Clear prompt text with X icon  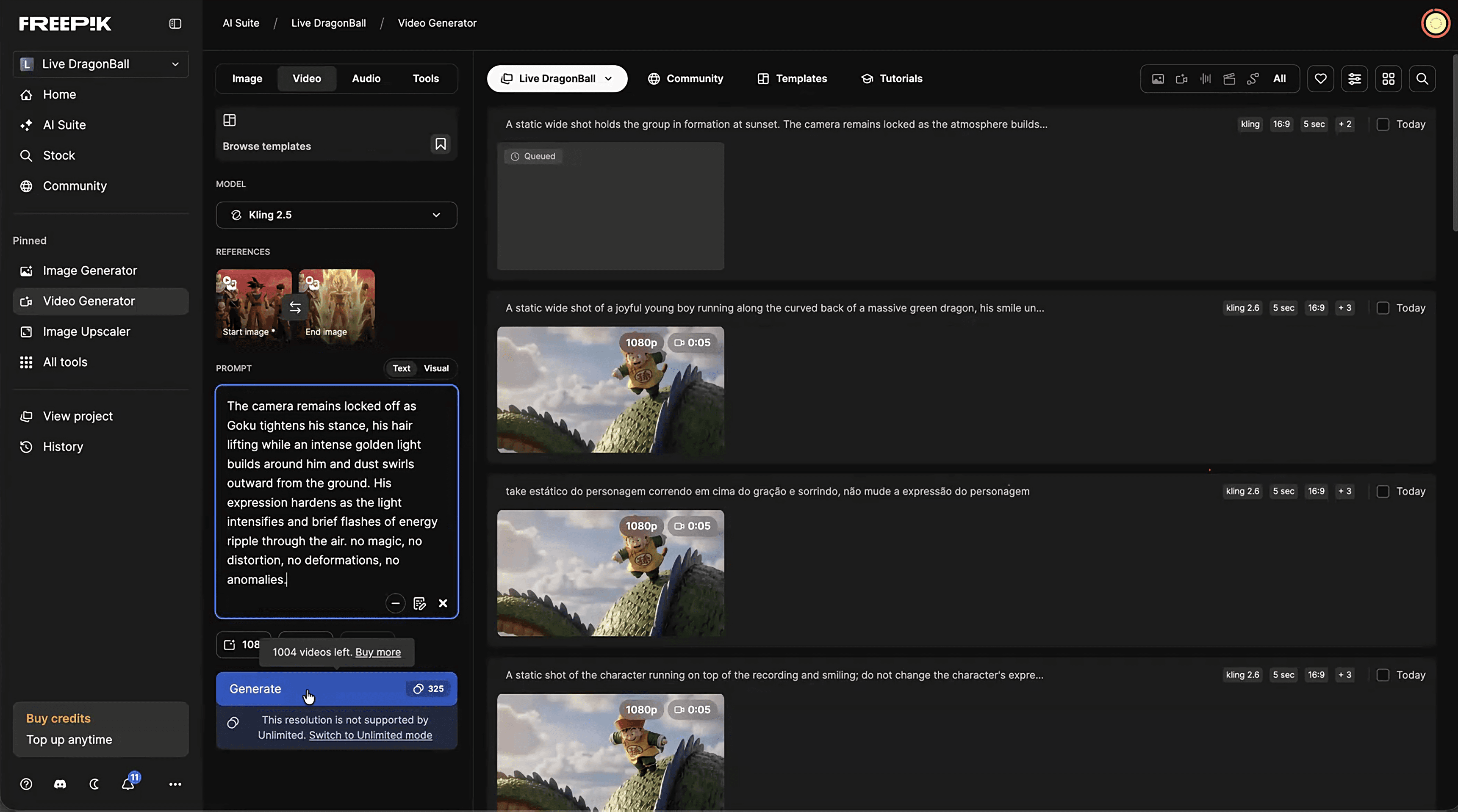tap(443, 603)
